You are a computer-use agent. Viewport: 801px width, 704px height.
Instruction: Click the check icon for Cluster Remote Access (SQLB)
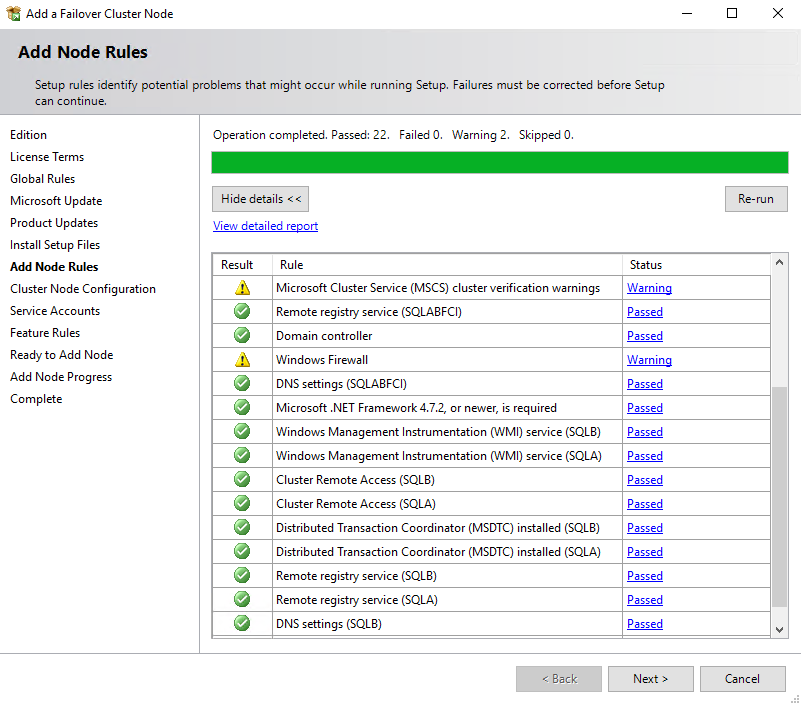(x=242, y=479)
